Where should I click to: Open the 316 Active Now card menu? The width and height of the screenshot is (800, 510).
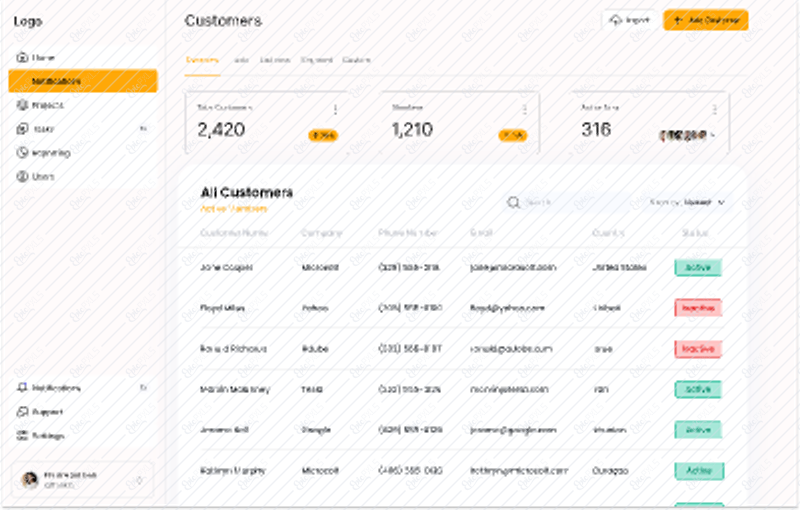tap(714, 109)
